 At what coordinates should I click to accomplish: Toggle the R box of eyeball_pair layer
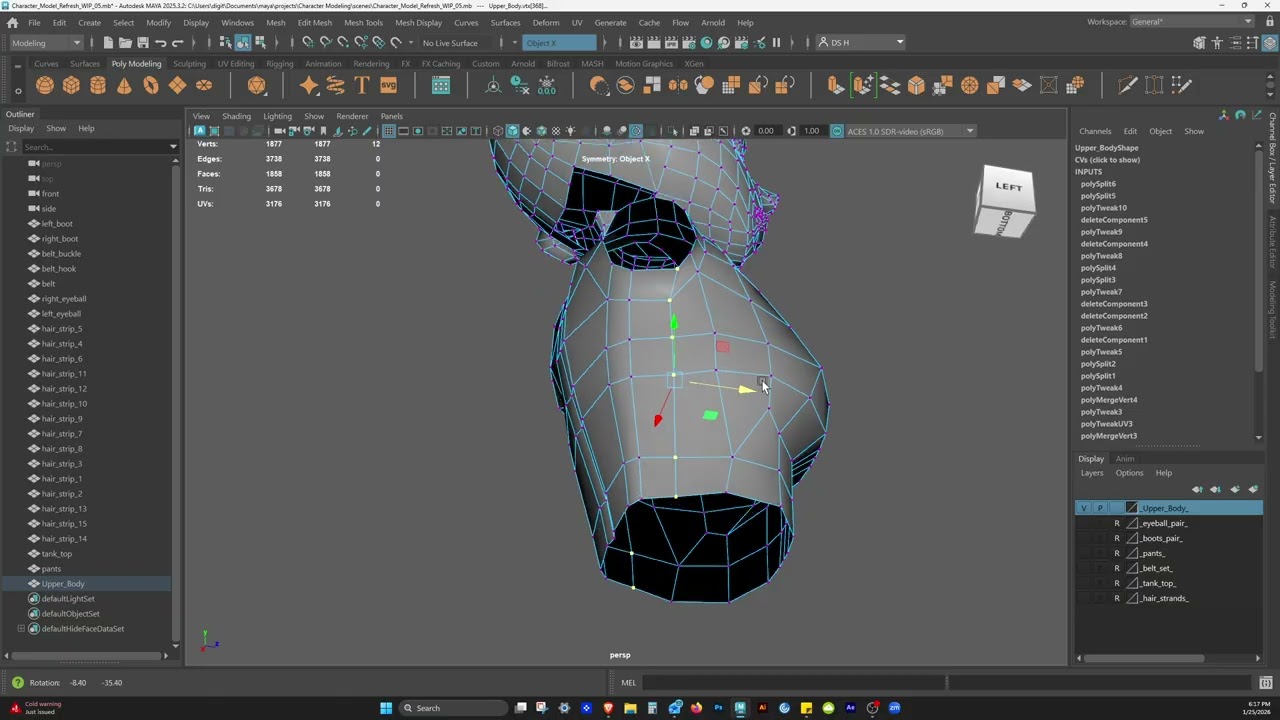coord(1117,523)
